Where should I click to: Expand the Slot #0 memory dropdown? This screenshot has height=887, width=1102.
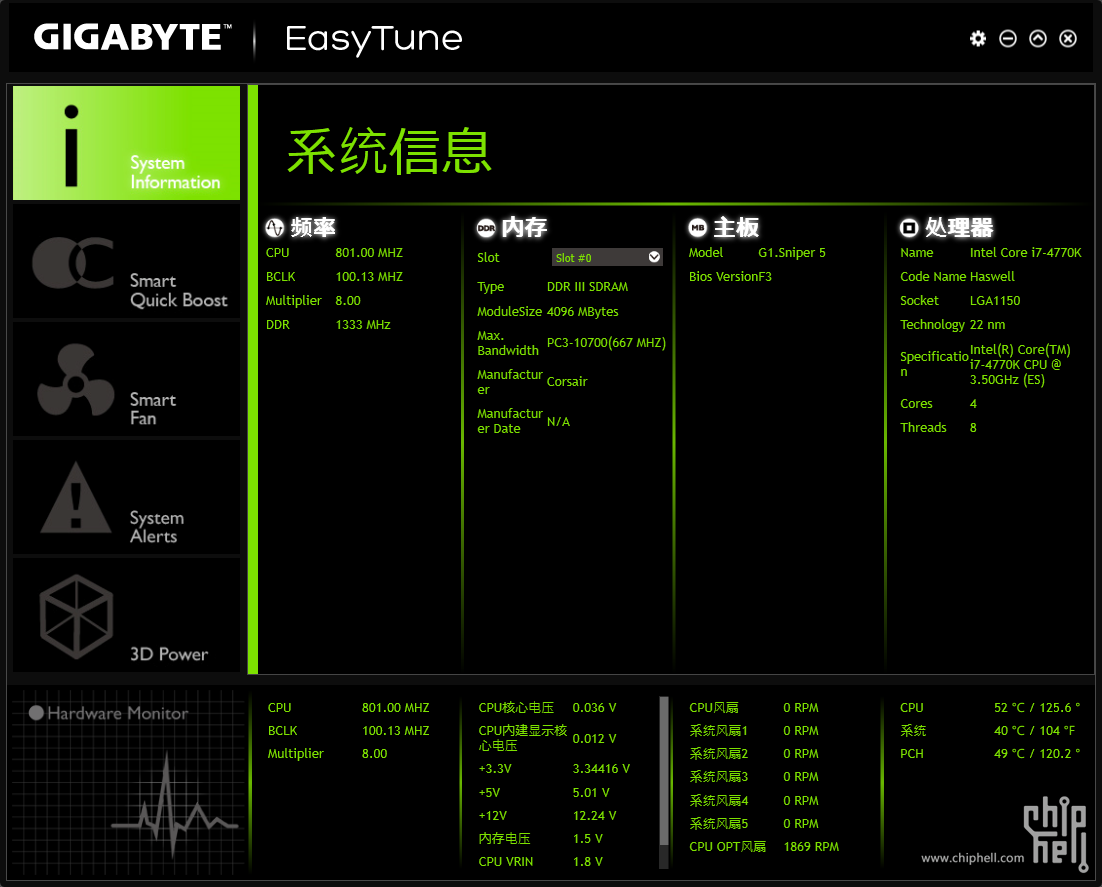coord(607,257)
